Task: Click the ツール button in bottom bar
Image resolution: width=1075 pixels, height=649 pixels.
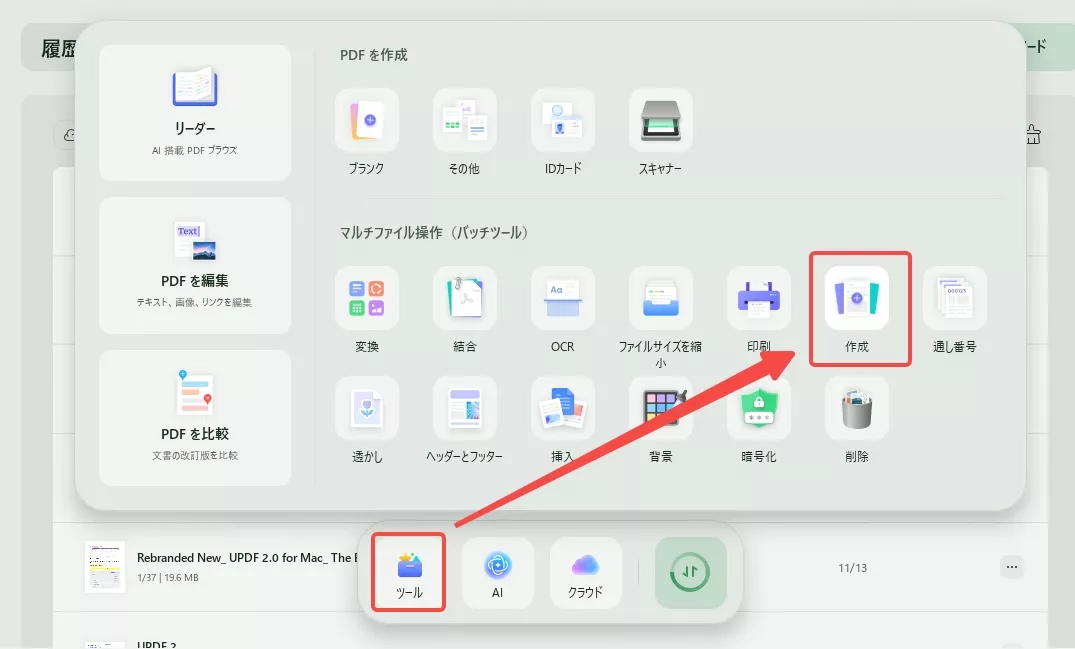Action: click(409, 573)
